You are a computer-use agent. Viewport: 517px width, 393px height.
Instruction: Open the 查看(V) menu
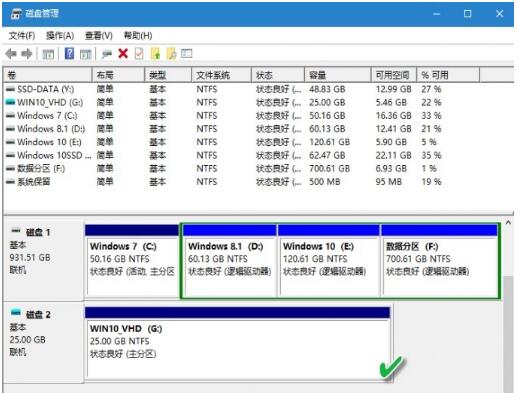99,35
